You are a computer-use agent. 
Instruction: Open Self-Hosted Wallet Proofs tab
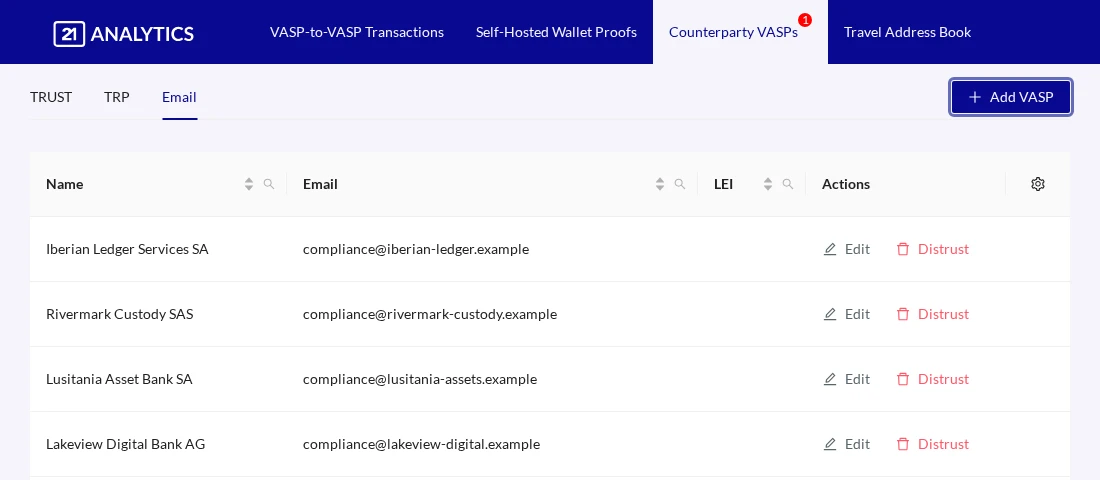[556, 32]
